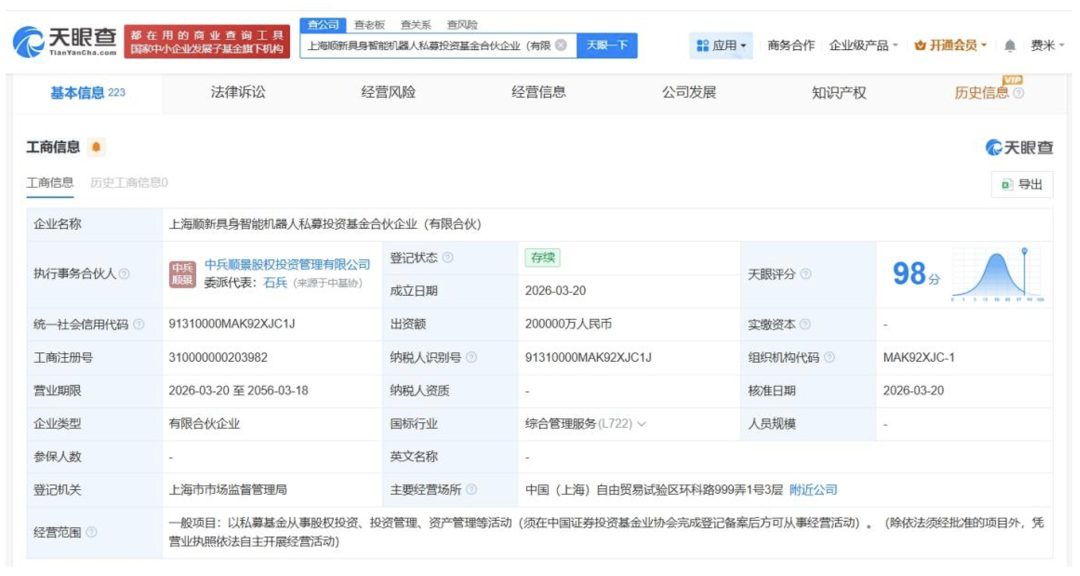Open the 应用 apps menu
The height and width of the screenshot is (576, 1080).
[x=721, y=45]
